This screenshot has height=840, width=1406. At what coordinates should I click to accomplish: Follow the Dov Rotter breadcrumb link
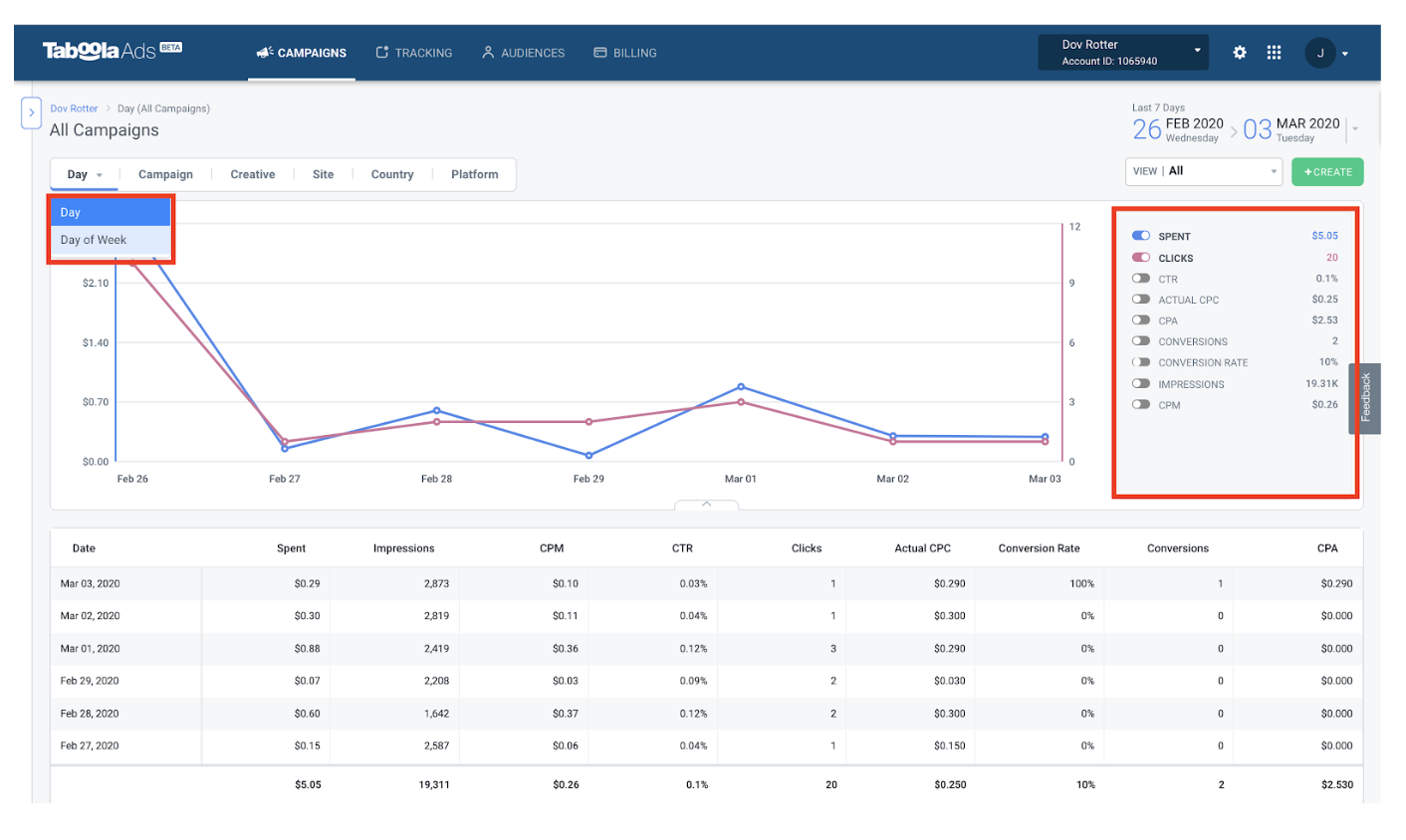coord(74,107)
